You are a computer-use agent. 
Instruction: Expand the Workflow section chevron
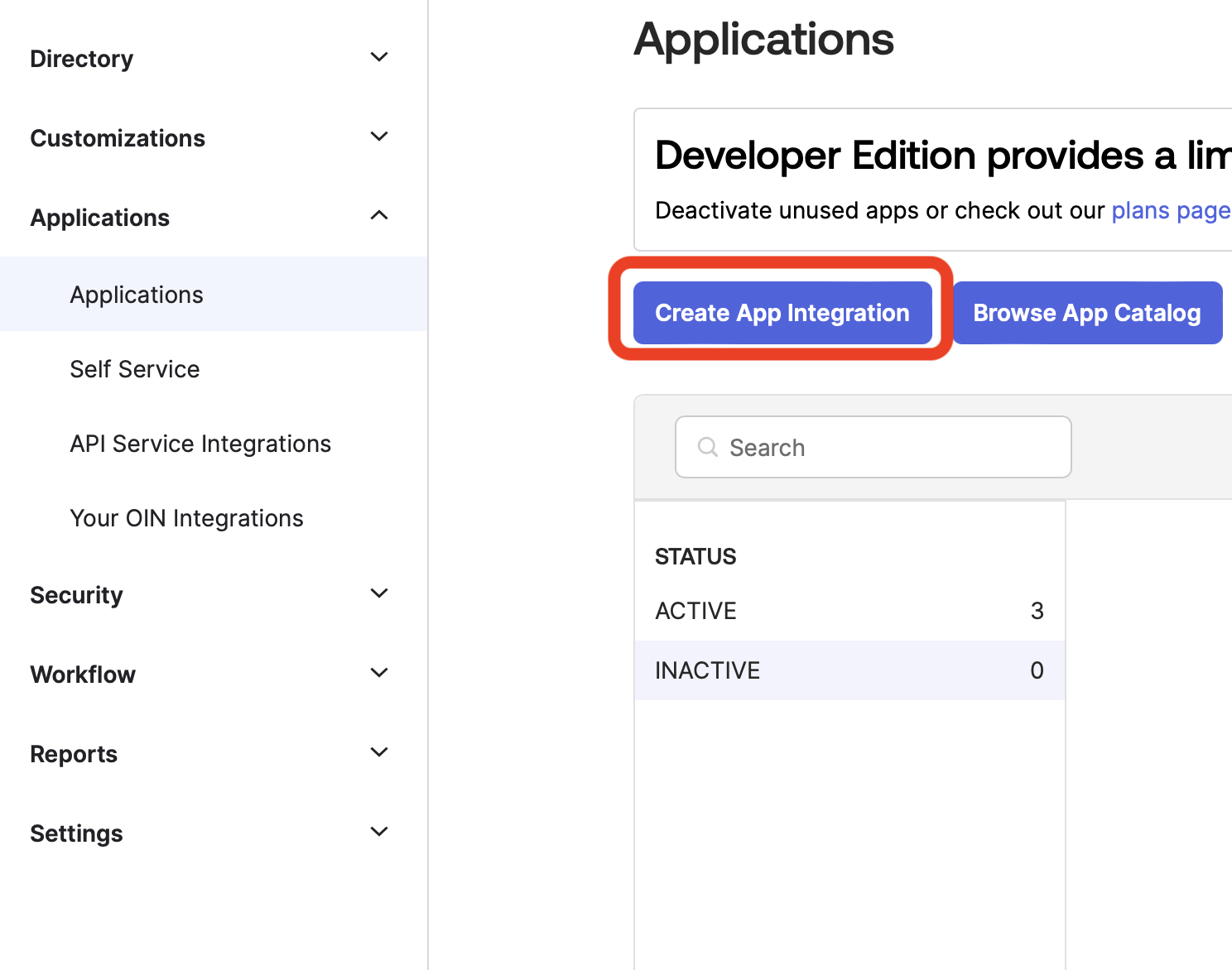pos(379,673)
